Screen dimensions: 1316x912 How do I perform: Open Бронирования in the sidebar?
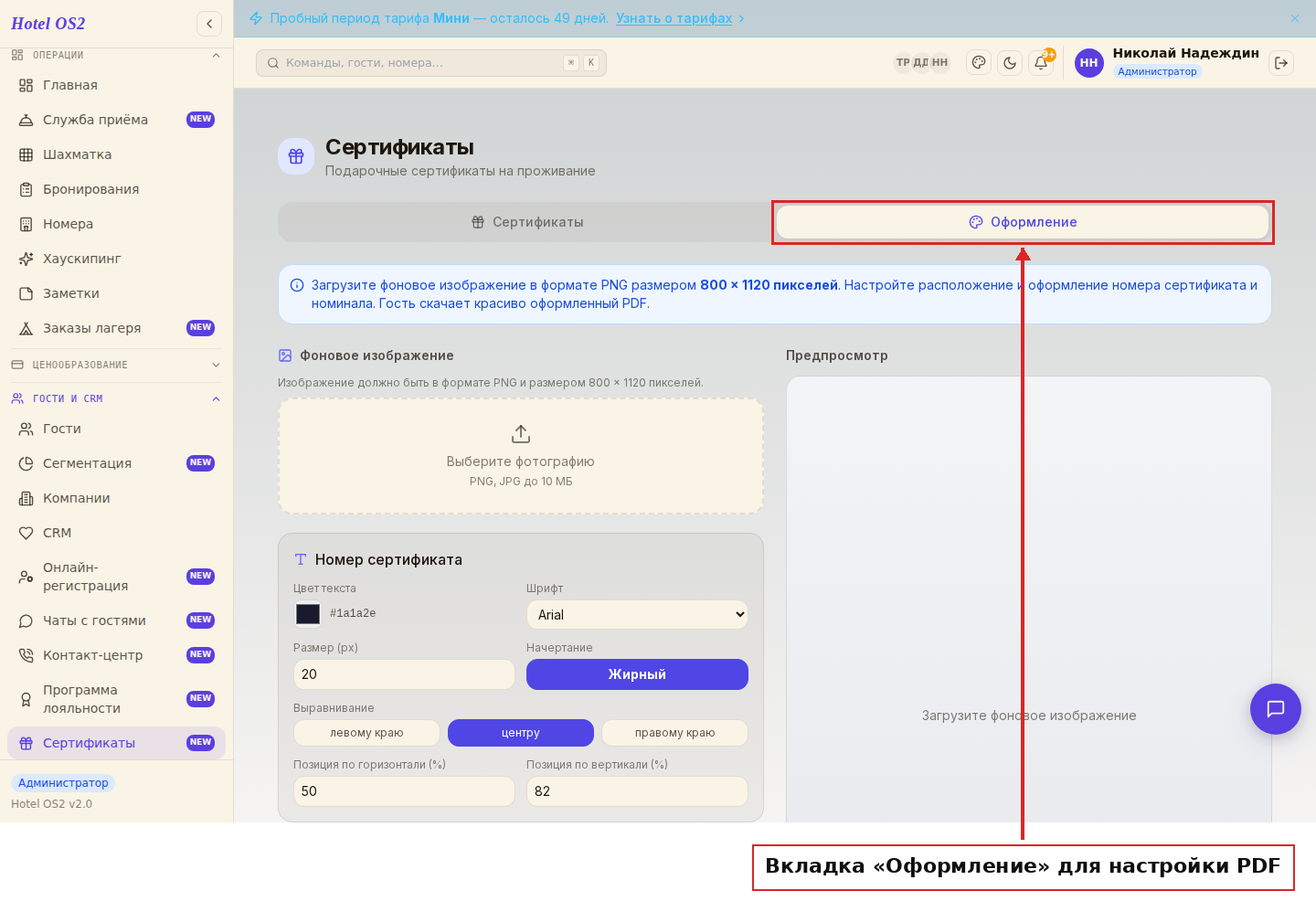coord(116,189)
